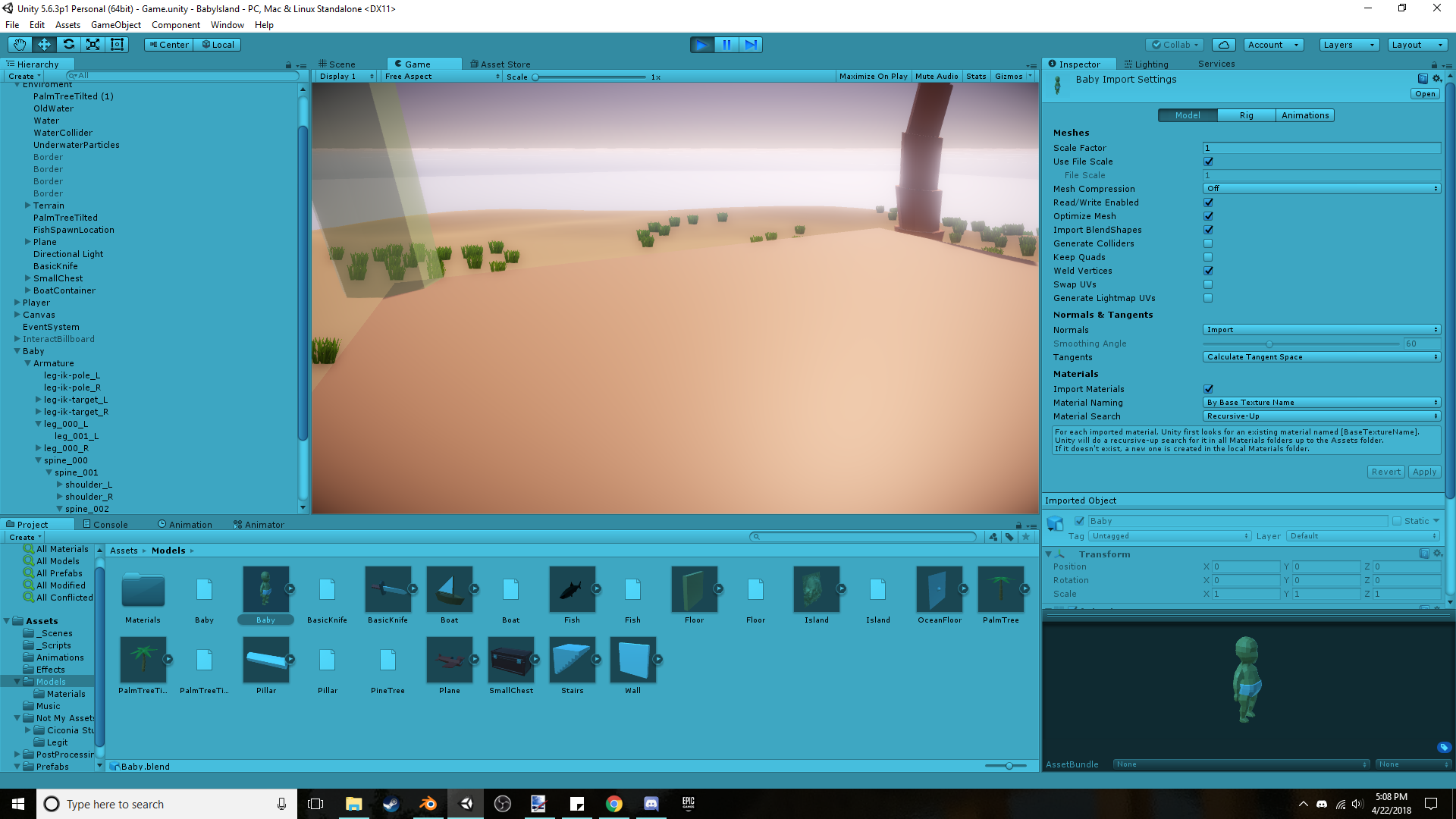Viewport: 1456px width, 819px height.
Task: Open Baby import settings help icon
Action: 1423,79
